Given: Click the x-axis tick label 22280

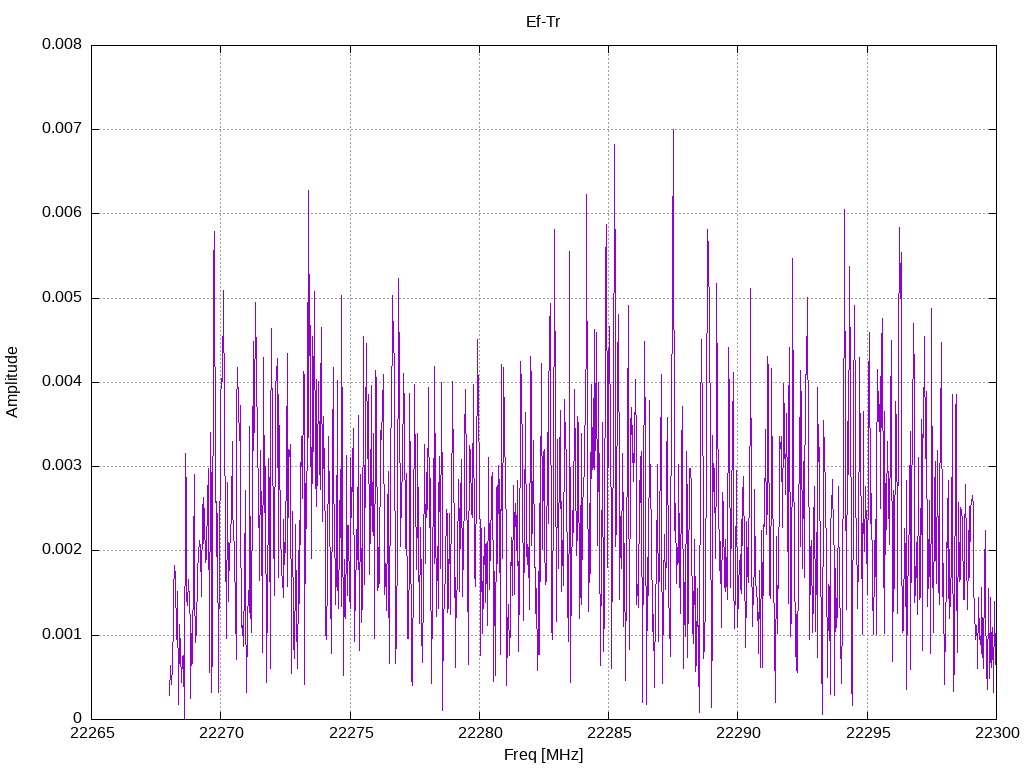Looking at the screenshot, I should point(480,733).
